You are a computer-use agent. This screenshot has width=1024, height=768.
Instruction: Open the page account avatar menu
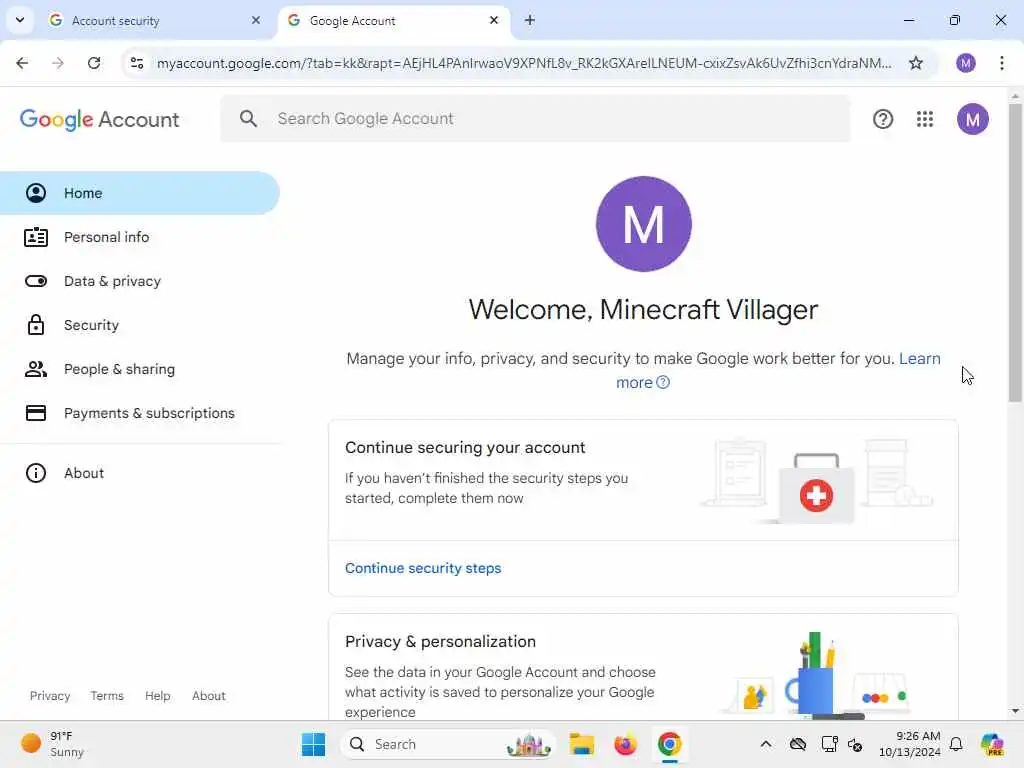(x=972, y=119)
